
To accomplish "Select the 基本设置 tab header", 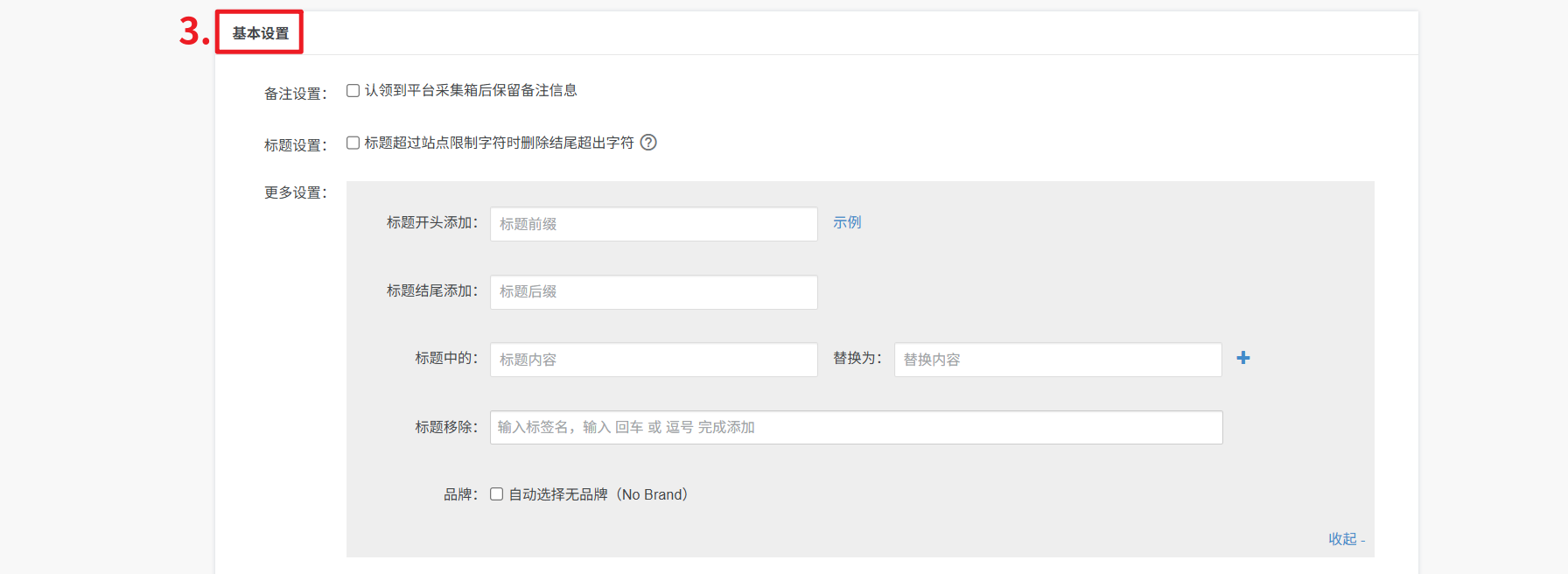I will pos(260,33).
